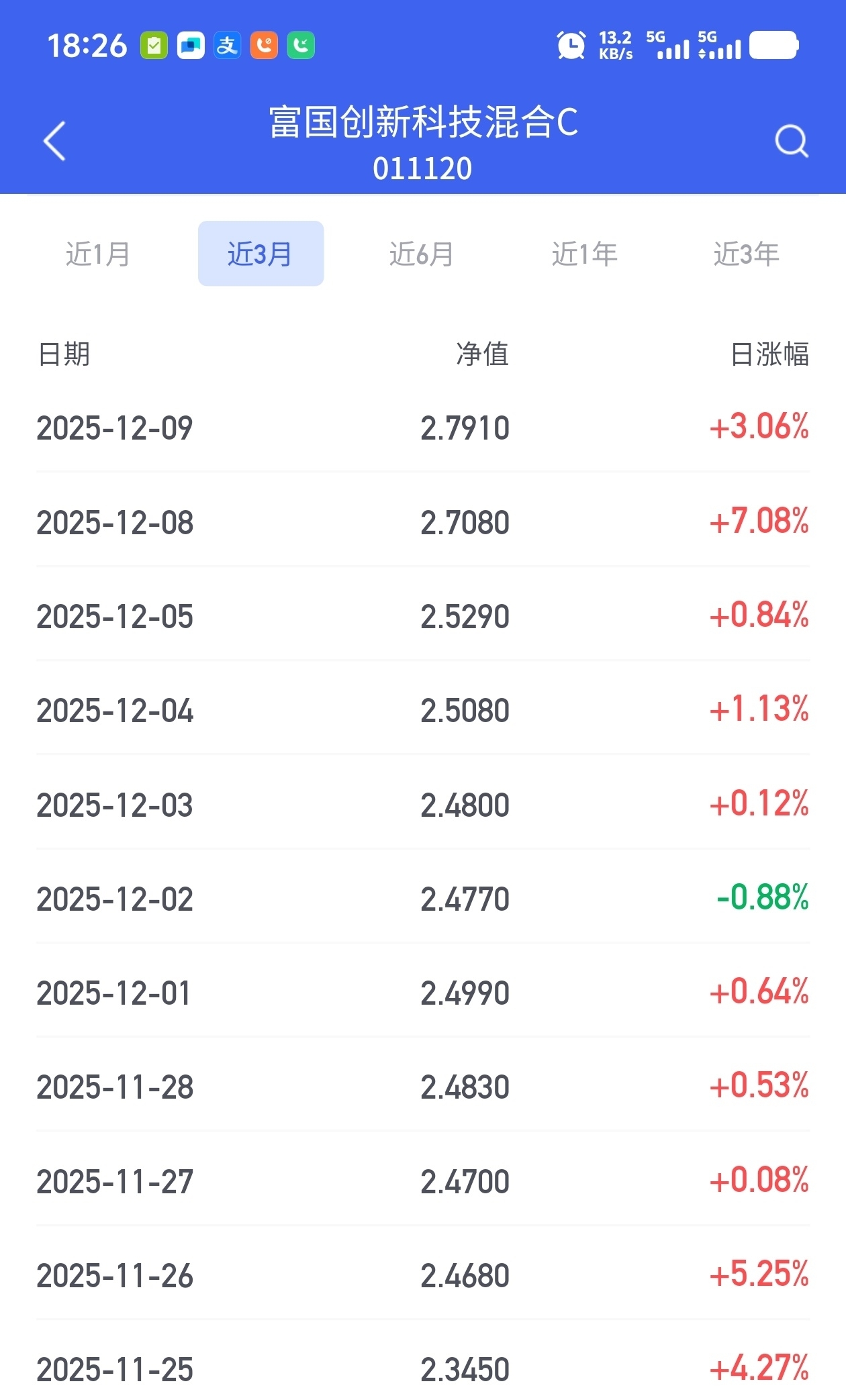Switch to the 近1月 tab
The height and width of the screenshot is (1400, 846).
[98, 254]
